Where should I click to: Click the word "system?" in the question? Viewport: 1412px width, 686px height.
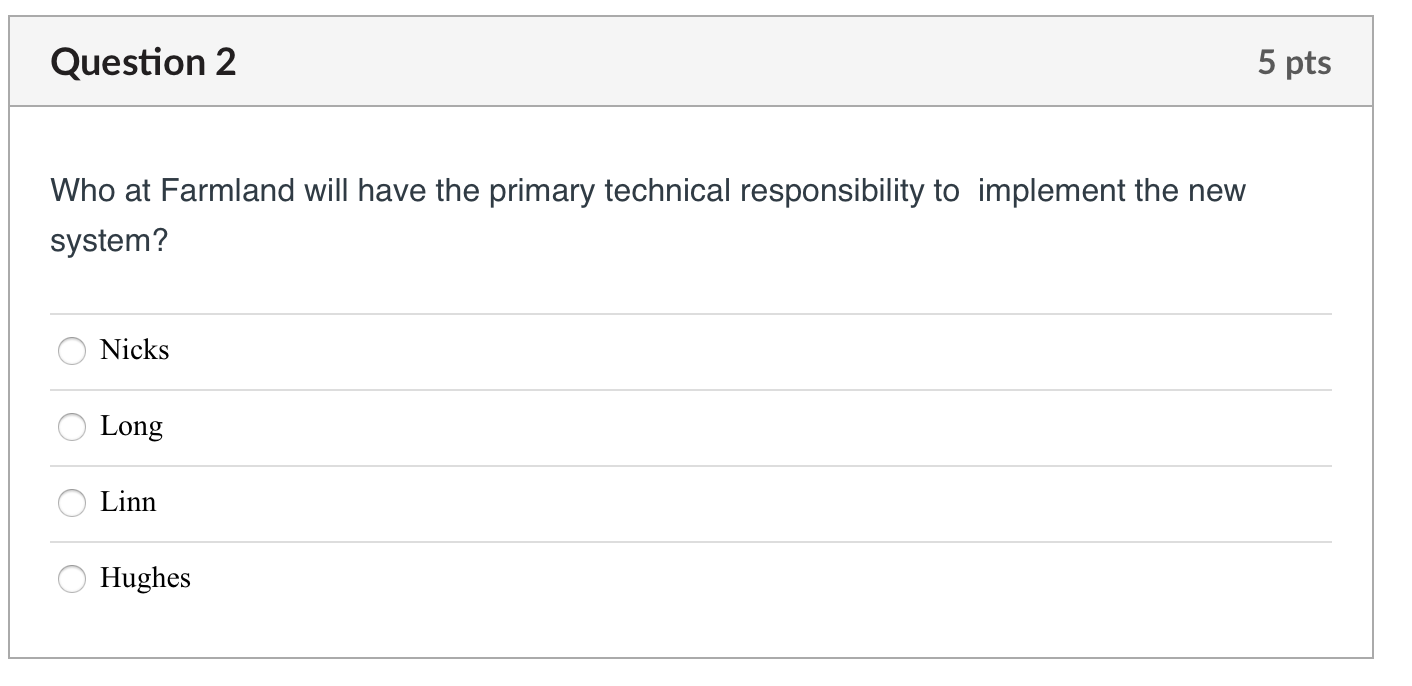point(109,241)
